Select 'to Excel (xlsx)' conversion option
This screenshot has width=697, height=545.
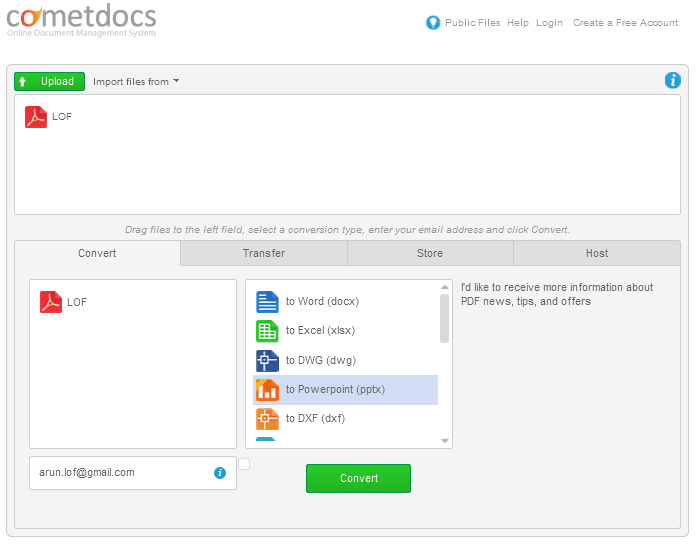pyautogui.click(x=345, y=331)
